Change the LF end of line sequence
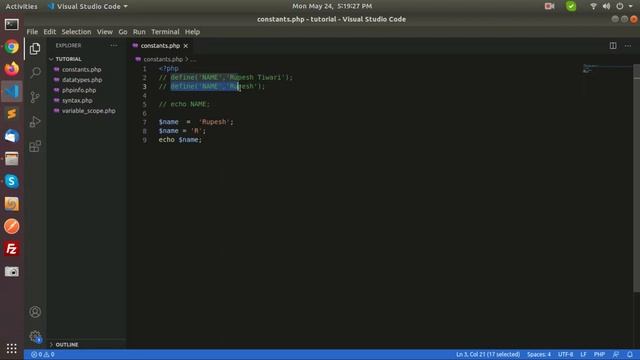The image size is (640, 360). coord(583,355)
